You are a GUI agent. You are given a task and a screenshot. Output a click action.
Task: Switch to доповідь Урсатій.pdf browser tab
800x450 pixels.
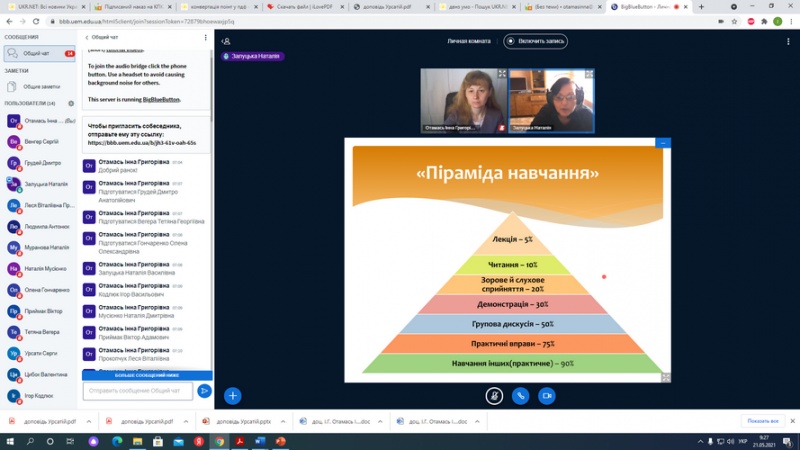pos(391,7)
